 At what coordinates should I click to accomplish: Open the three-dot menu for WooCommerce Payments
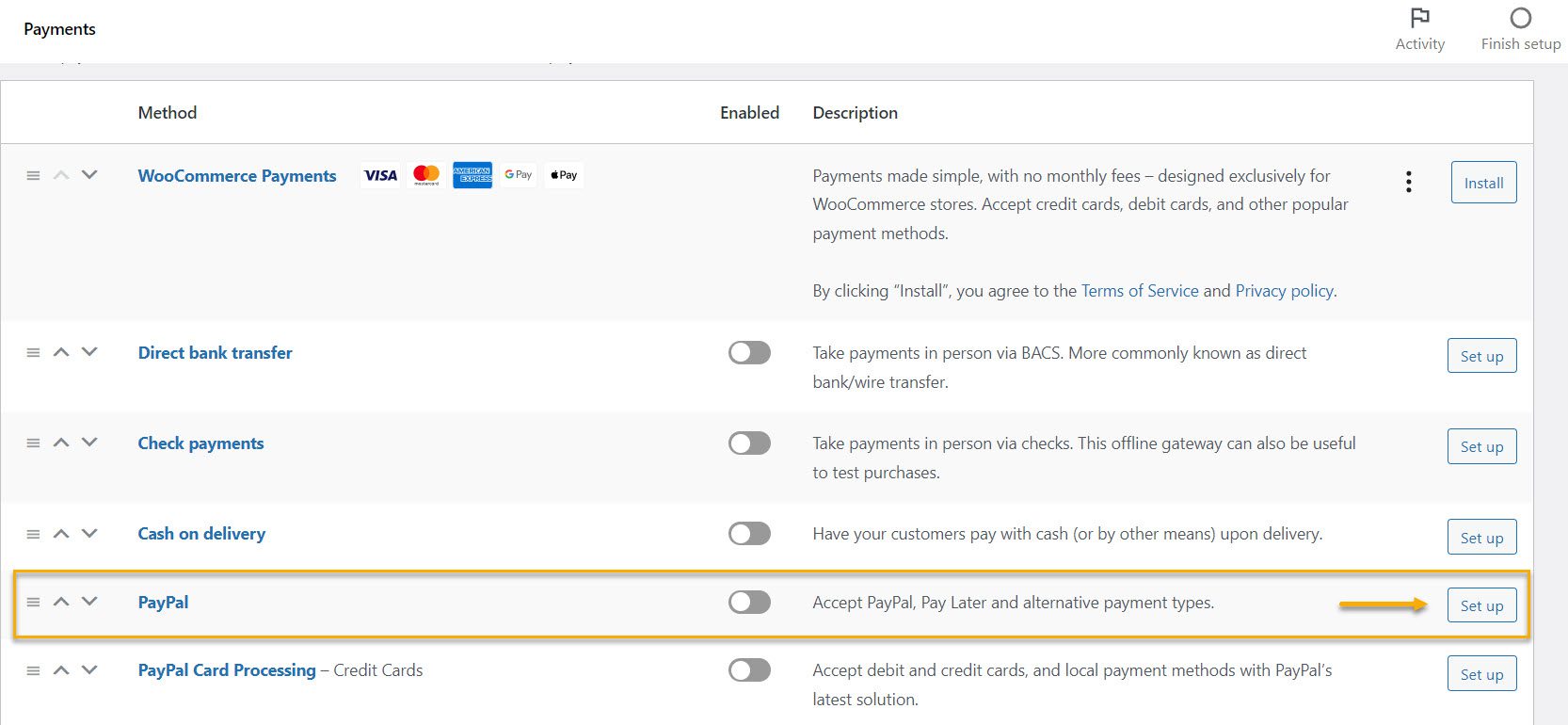click(1408, 182)
